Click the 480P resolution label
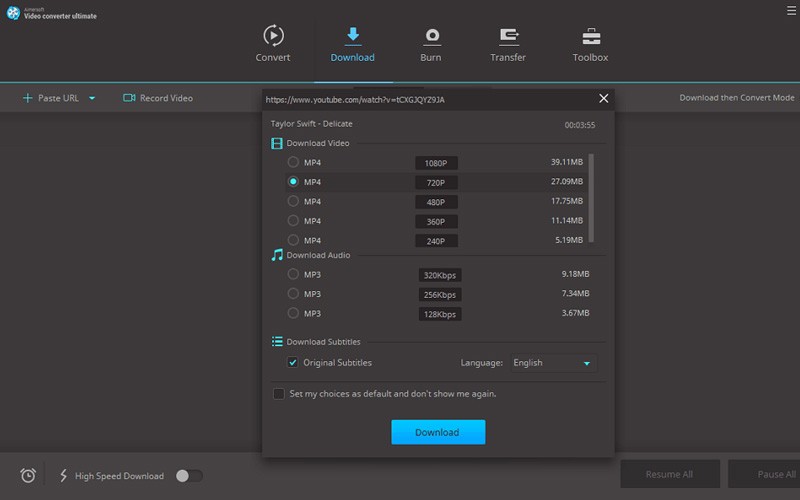 point(436,202)
